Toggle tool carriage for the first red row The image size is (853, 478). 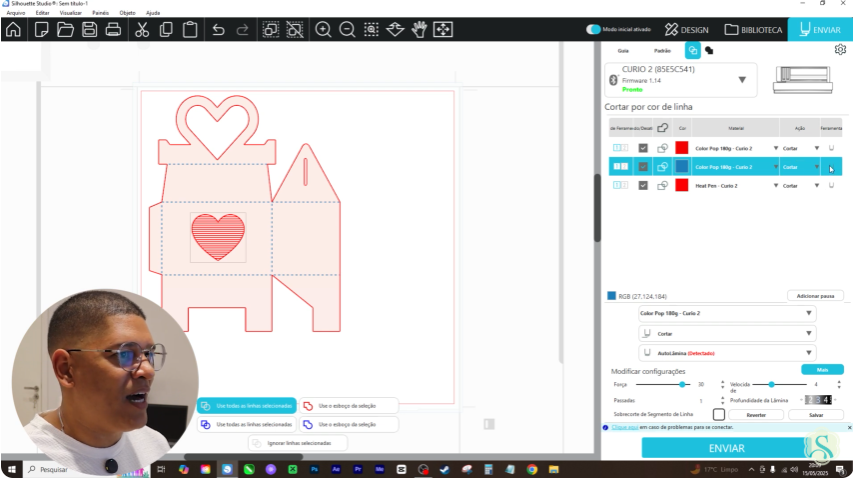click(621, 148)
